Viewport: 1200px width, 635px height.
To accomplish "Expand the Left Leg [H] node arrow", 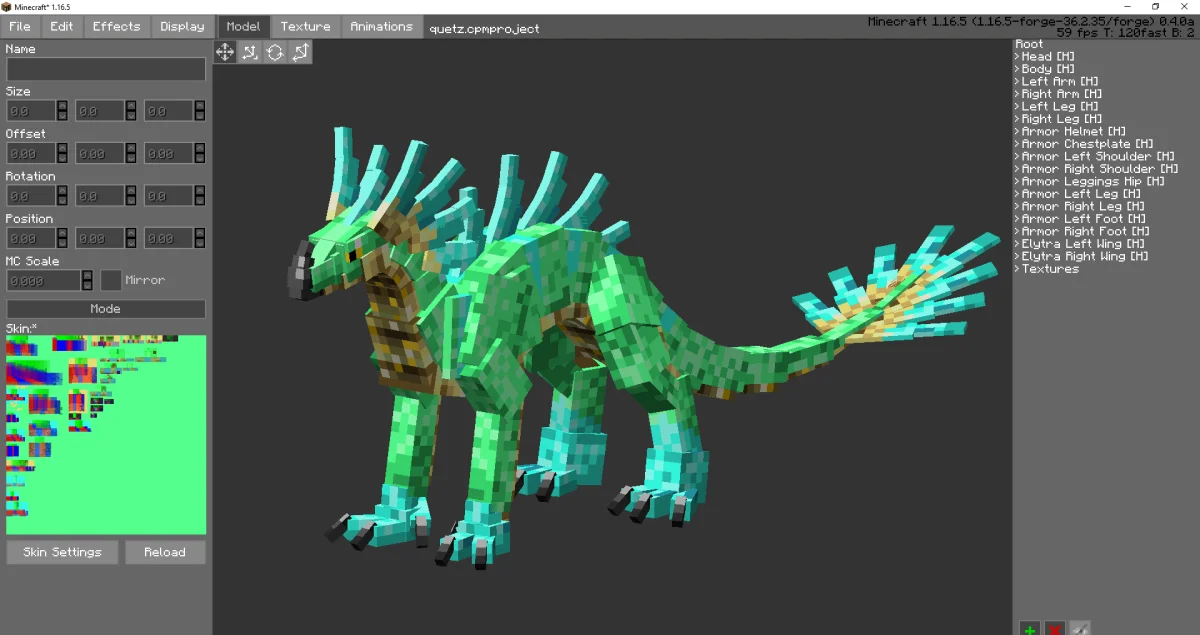I will 1017,107.
